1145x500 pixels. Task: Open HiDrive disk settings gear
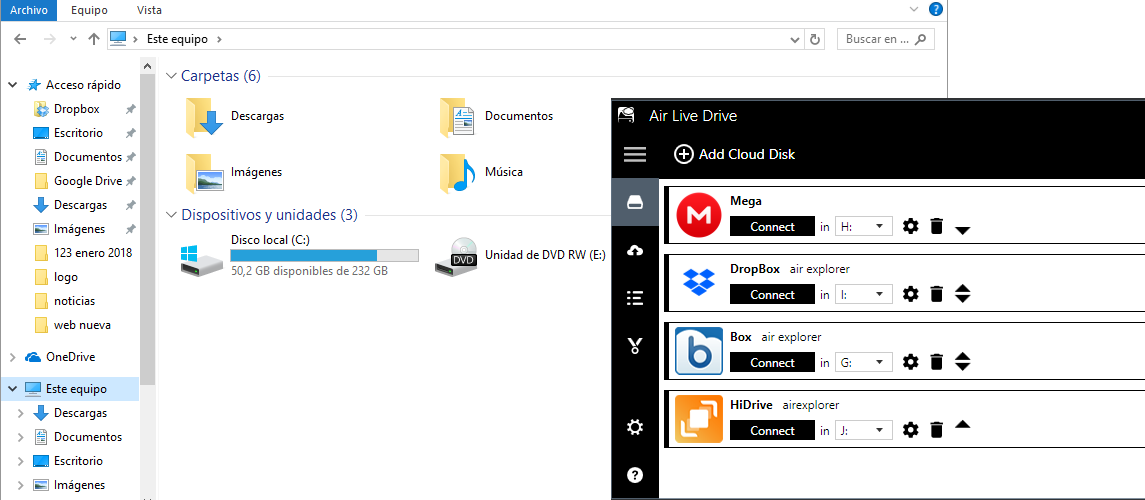[x=910, y=430]
